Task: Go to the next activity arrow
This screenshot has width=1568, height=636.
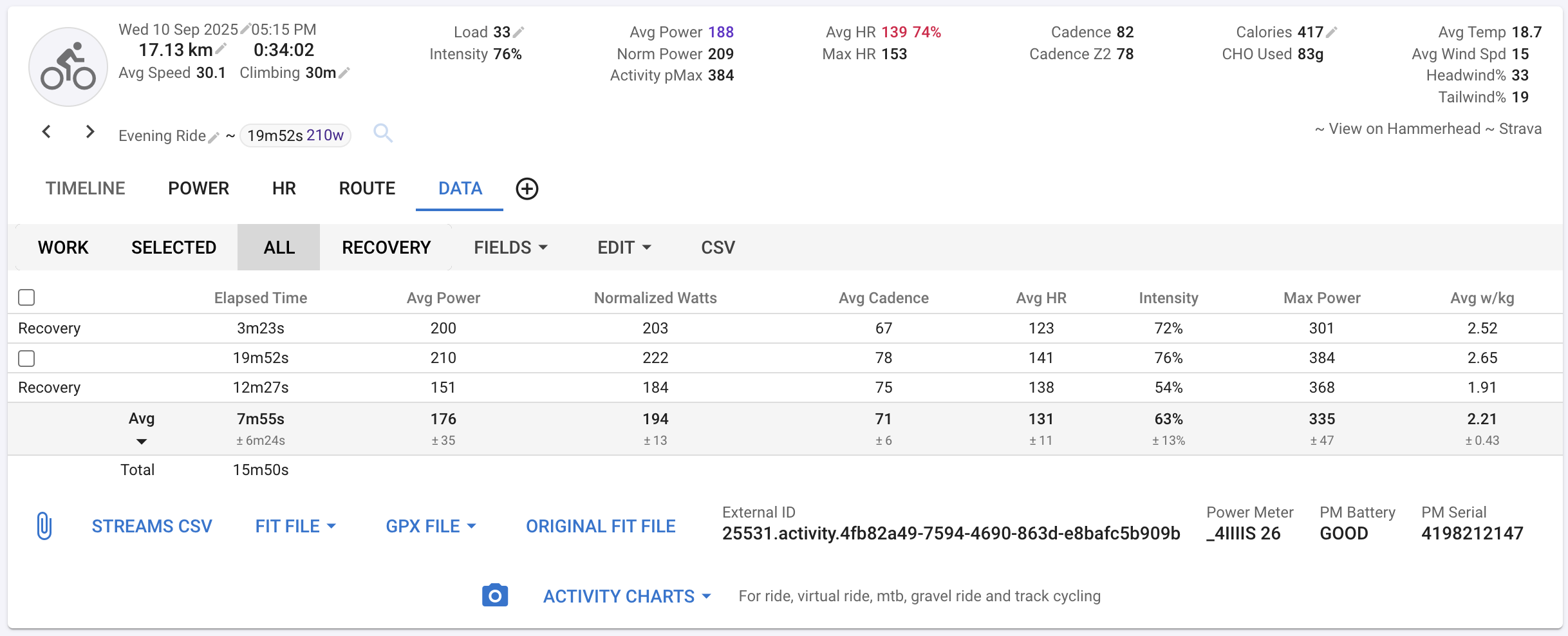Action: [90, 132]
